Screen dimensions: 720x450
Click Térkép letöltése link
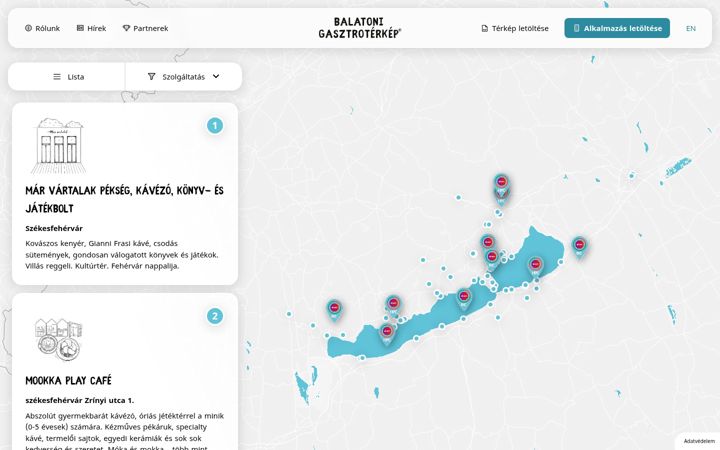pyautogui.click(x=515, y=28)
